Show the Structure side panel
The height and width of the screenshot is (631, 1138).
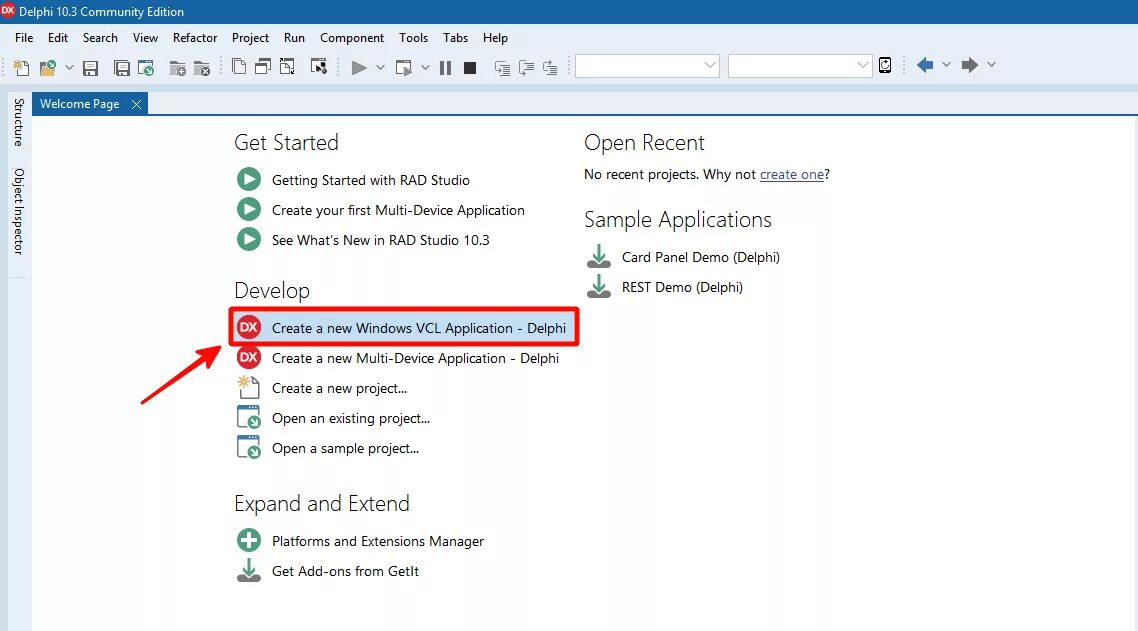[x=19, y=123]
